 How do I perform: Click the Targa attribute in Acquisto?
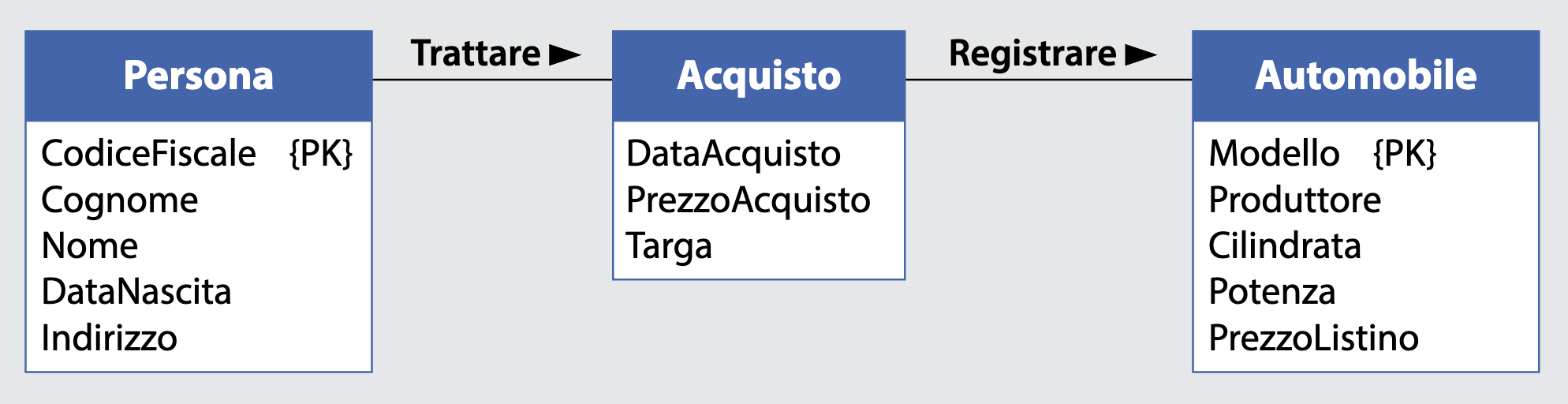pyautogui.click(x=669, y=246)
